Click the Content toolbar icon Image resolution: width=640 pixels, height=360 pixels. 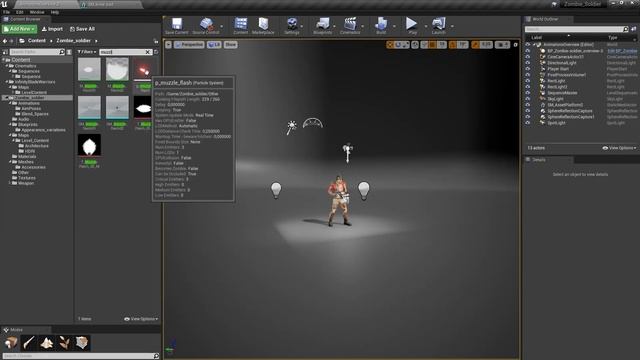240,24
